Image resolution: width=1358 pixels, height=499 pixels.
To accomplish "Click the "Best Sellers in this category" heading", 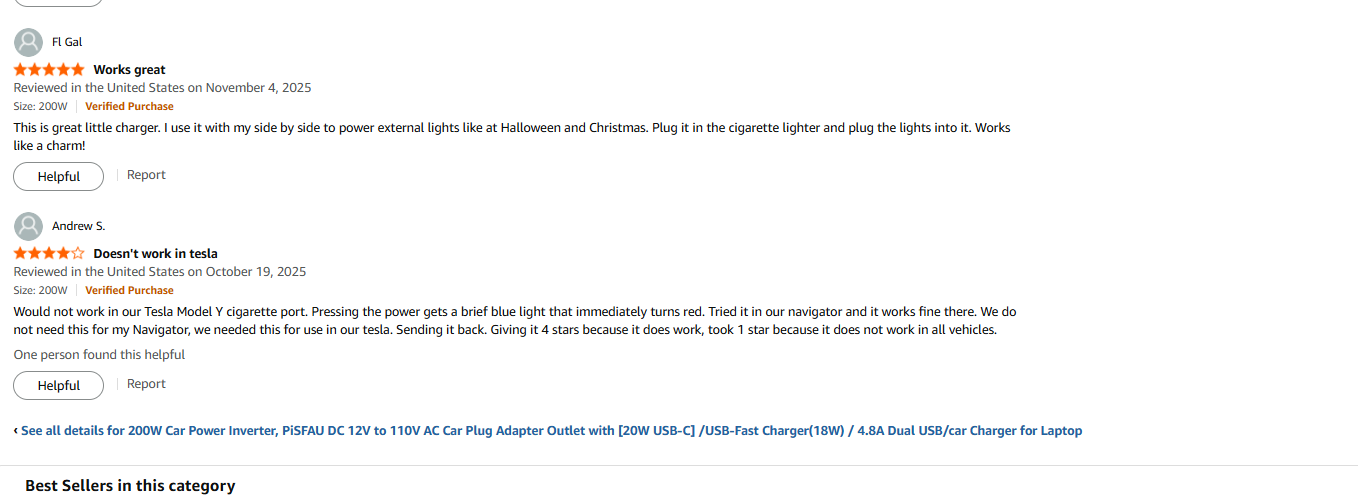I will [x=130, y=486].
